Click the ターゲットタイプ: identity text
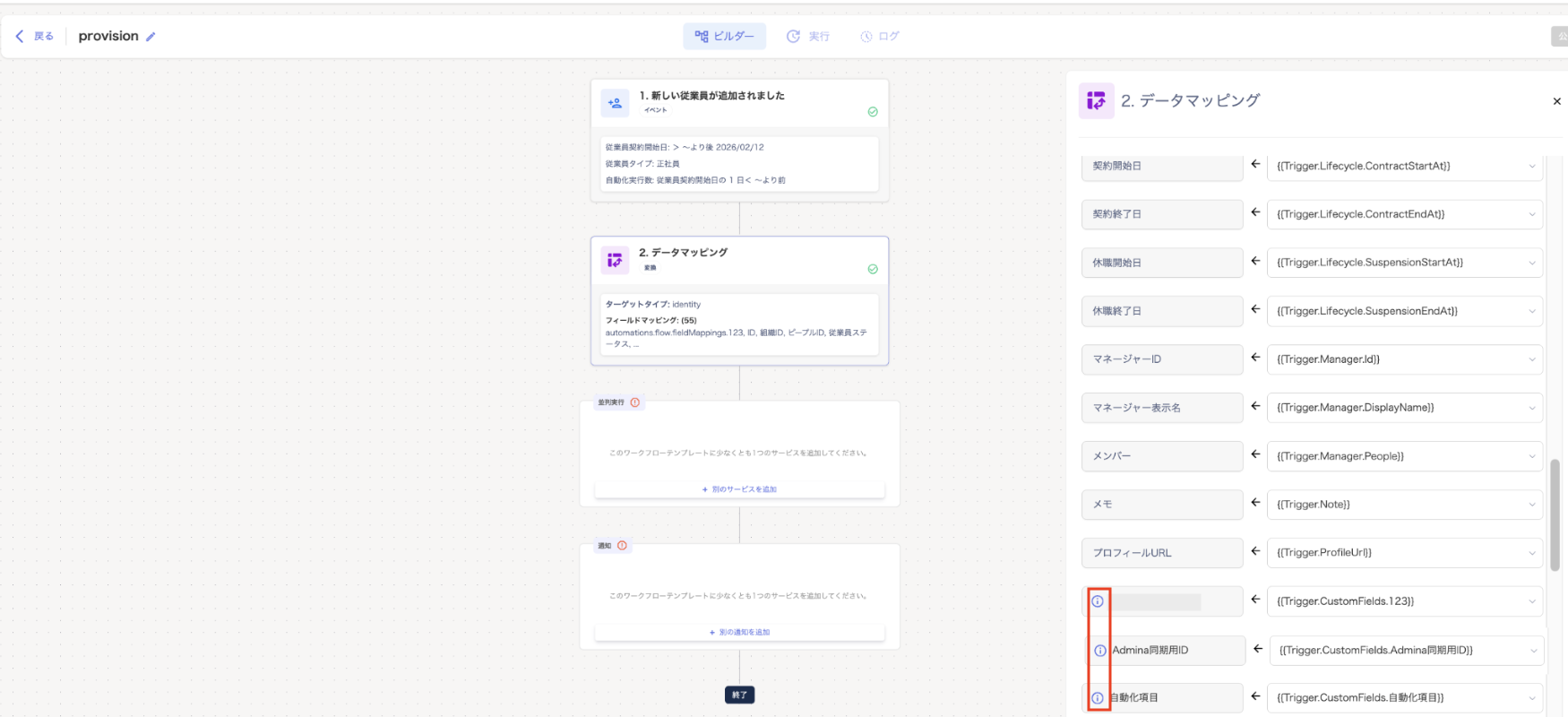Image resolution: width=1568 pixels, height=717 pixels. [x=653, y=305]
